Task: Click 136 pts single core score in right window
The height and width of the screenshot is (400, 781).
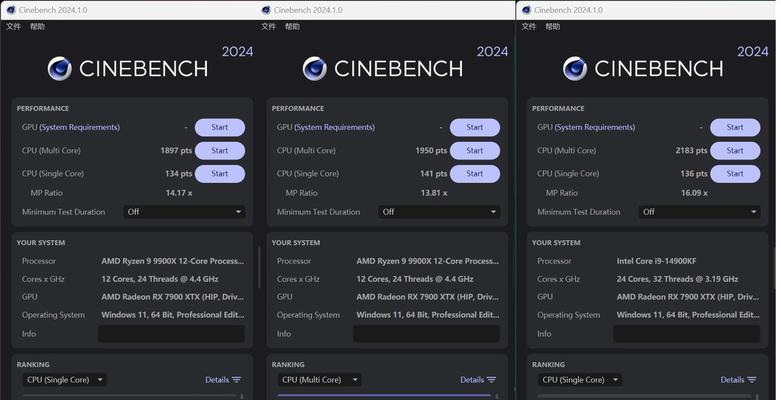Action: point(694,174)
